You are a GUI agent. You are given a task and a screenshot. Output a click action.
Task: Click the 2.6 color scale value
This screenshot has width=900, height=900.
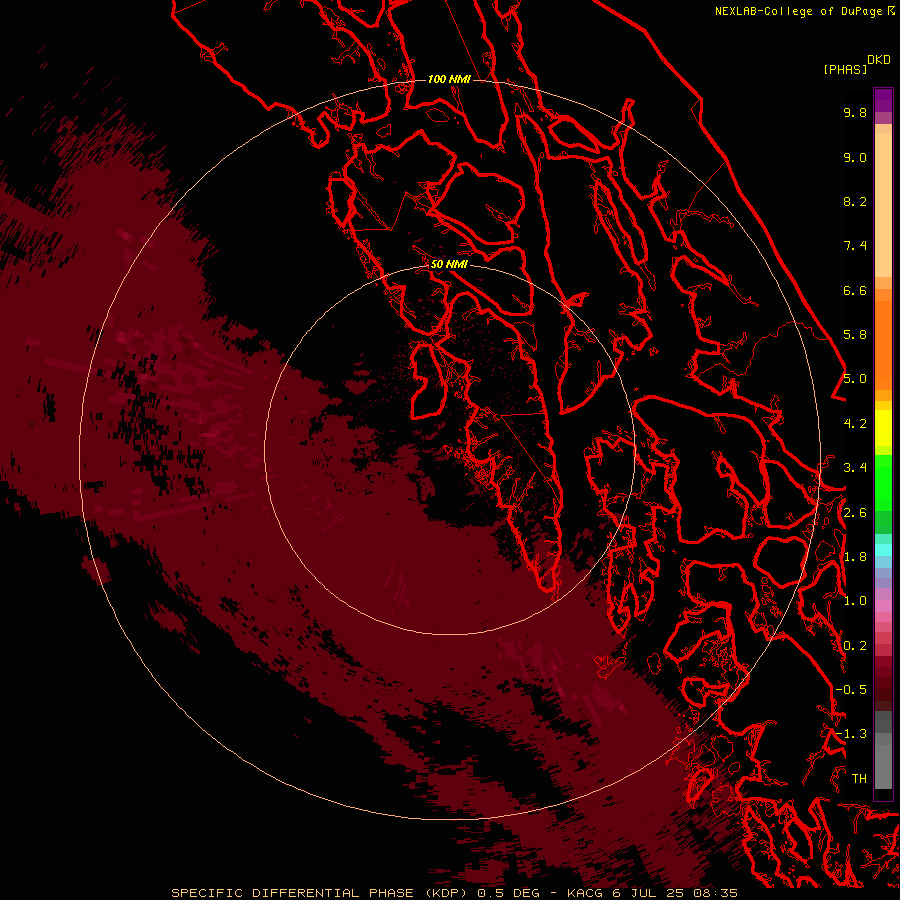[855, 513]
